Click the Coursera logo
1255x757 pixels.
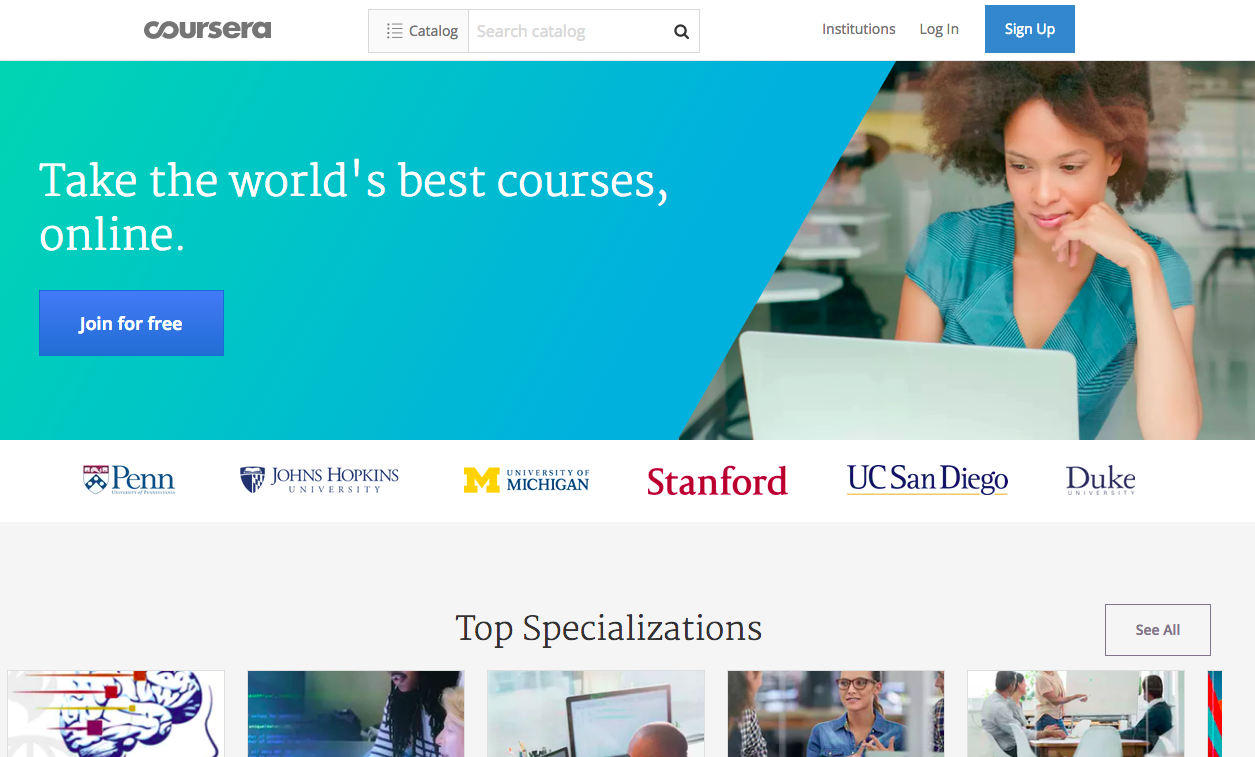[x=207, y=30]
